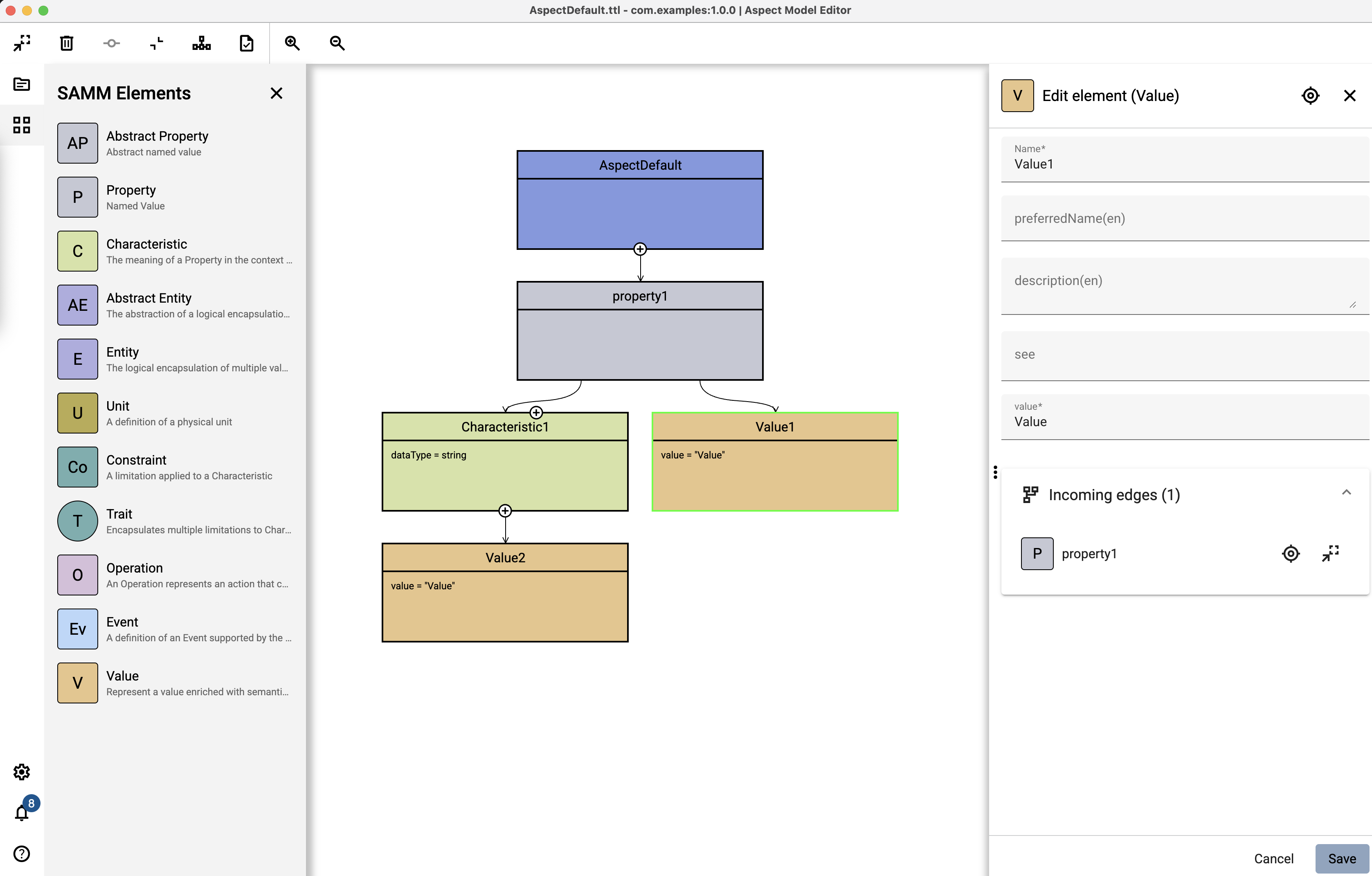Viewport: 1372px width, 876px height.
Task: Zoom in using magnifier plus icon
Action: [292, 43]
